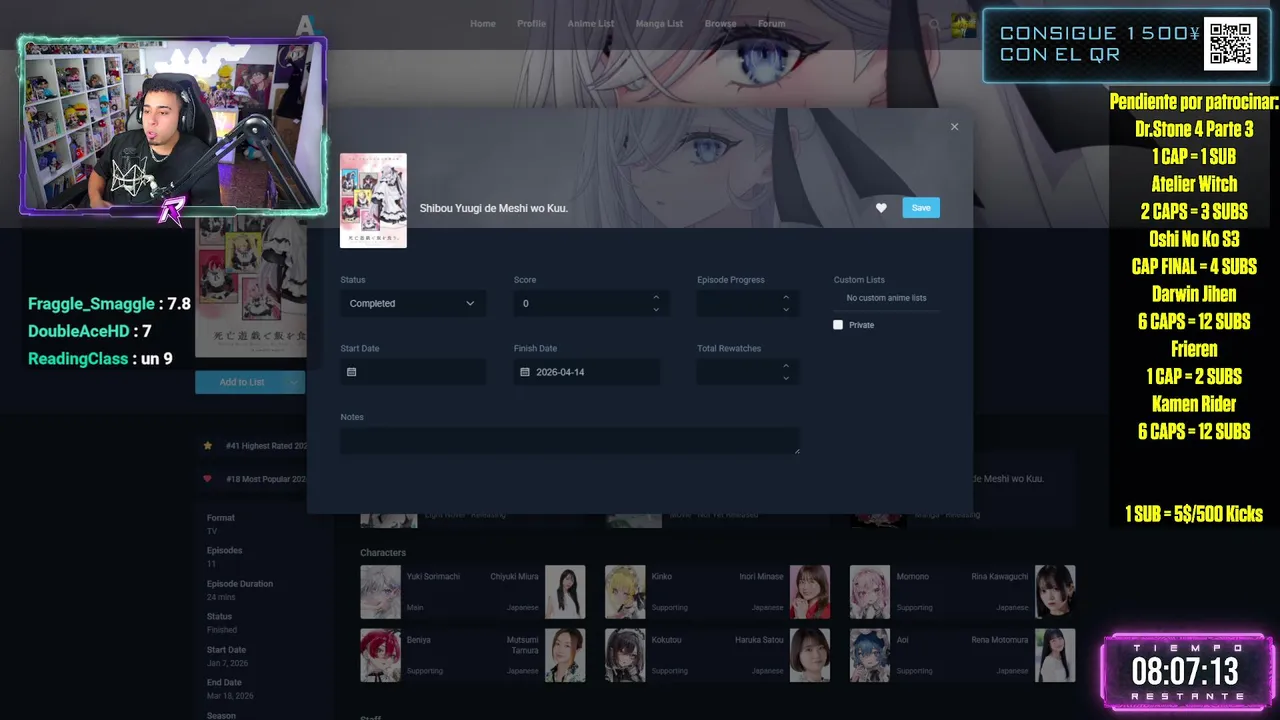
Task: Open voice actor Mutsumi Tamura link
Action: [522, 646]
